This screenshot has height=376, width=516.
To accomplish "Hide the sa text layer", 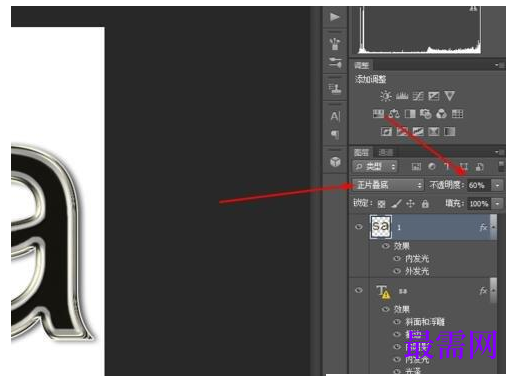I will pyautogui.click(x=359, y=290).
